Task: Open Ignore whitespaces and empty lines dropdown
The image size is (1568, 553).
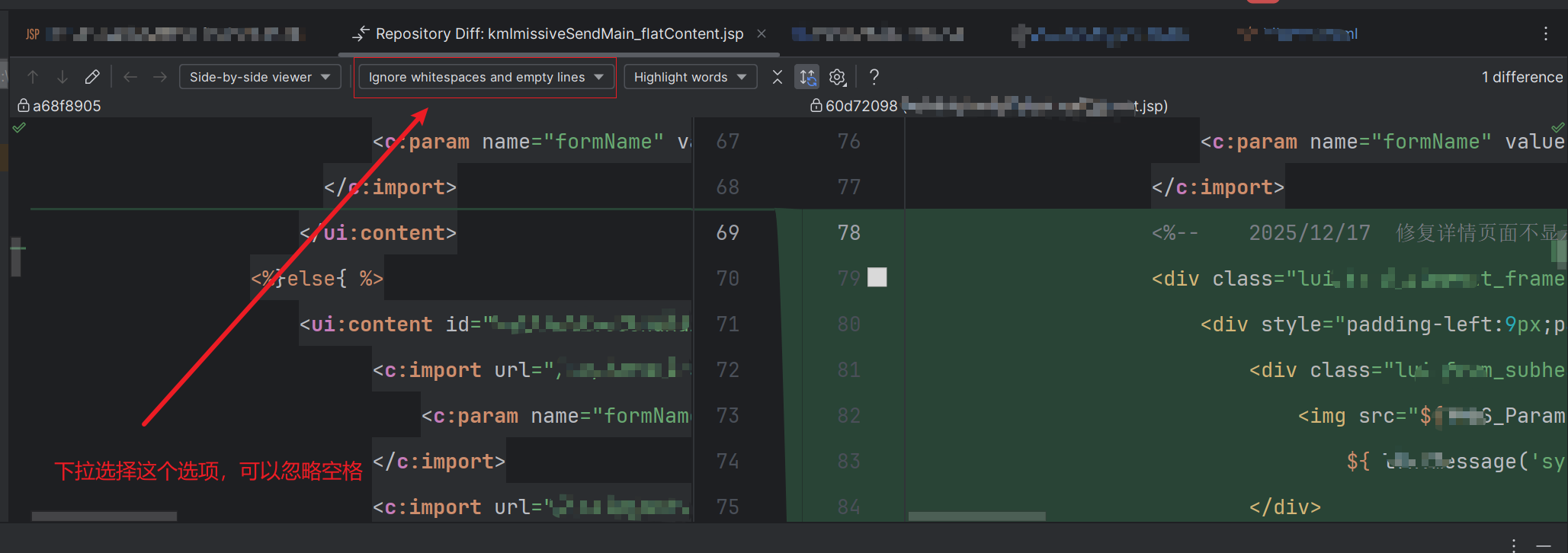Action: click(x=486, y=77)
